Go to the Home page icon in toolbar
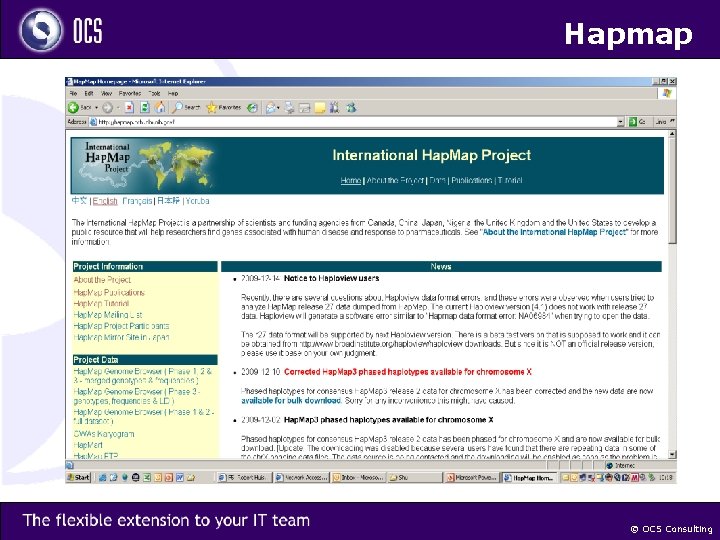 160,107
